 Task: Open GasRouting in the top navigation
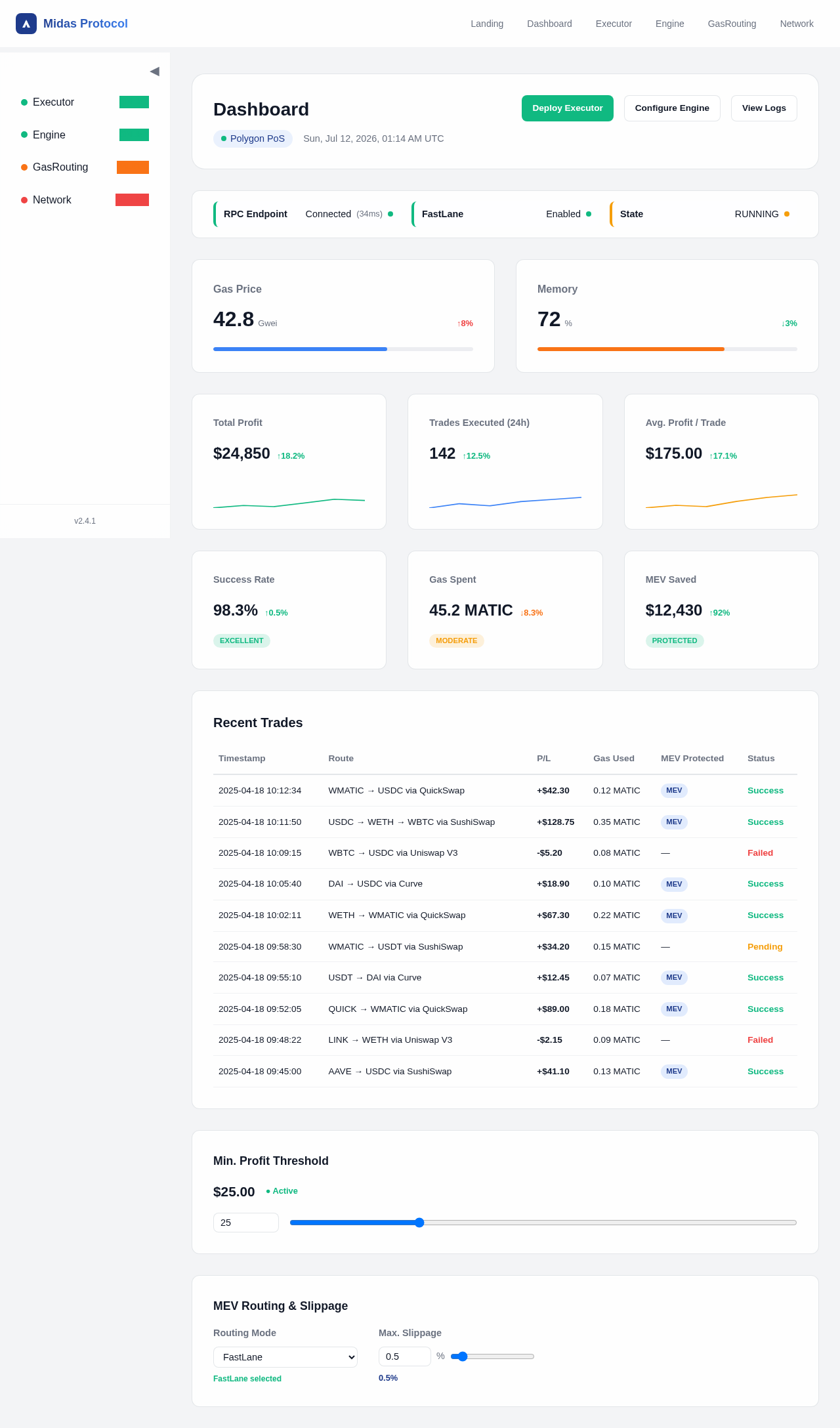tap(732, 24)
